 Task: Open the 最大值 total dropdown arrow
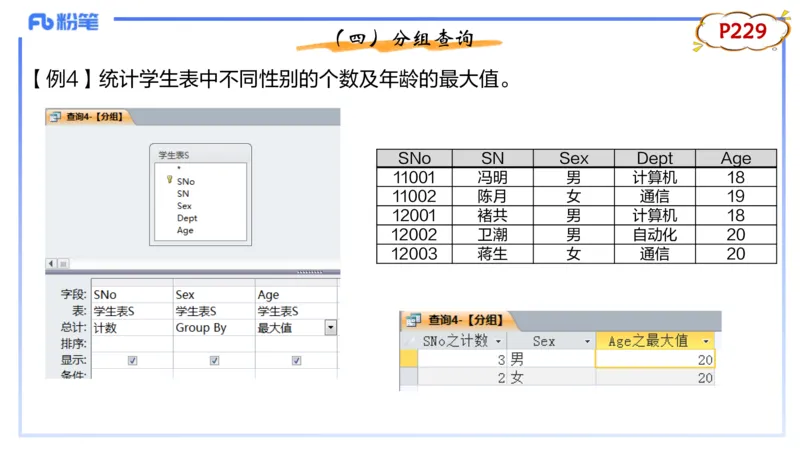[331, 328]
